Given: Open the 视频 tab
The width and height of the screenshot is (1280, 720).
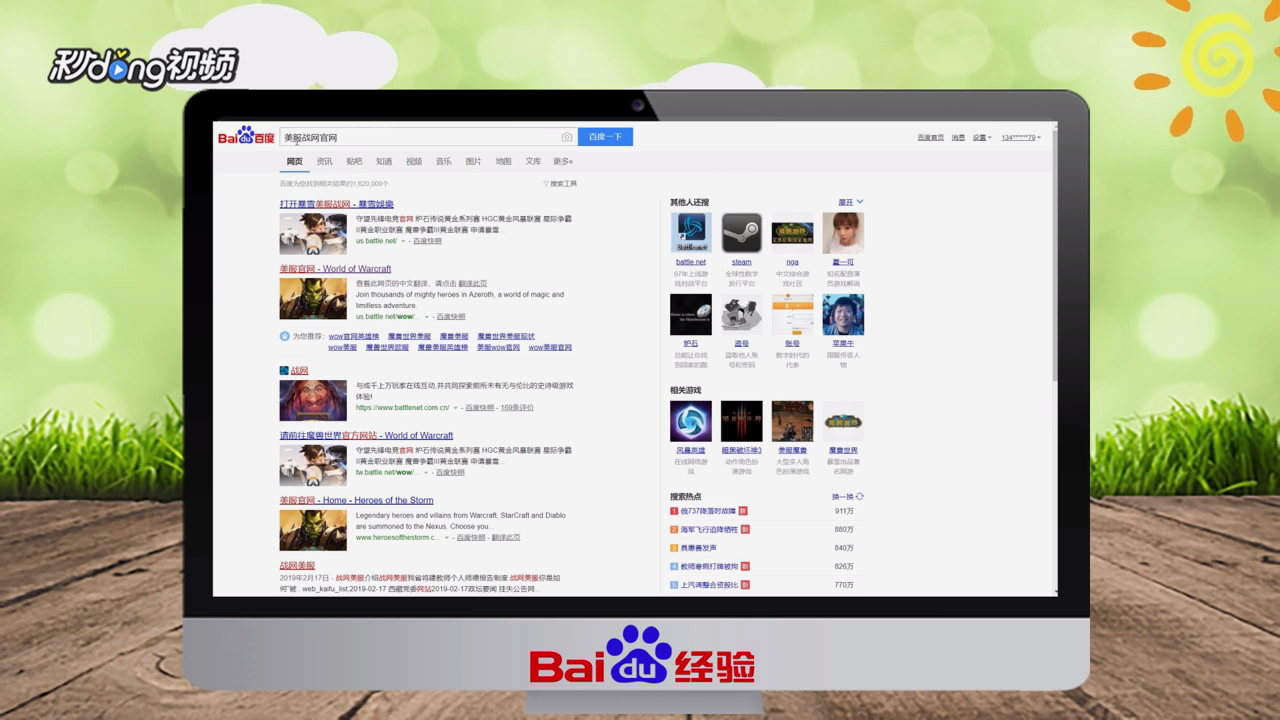Looking at the screenshot, I should pos(414,161).
